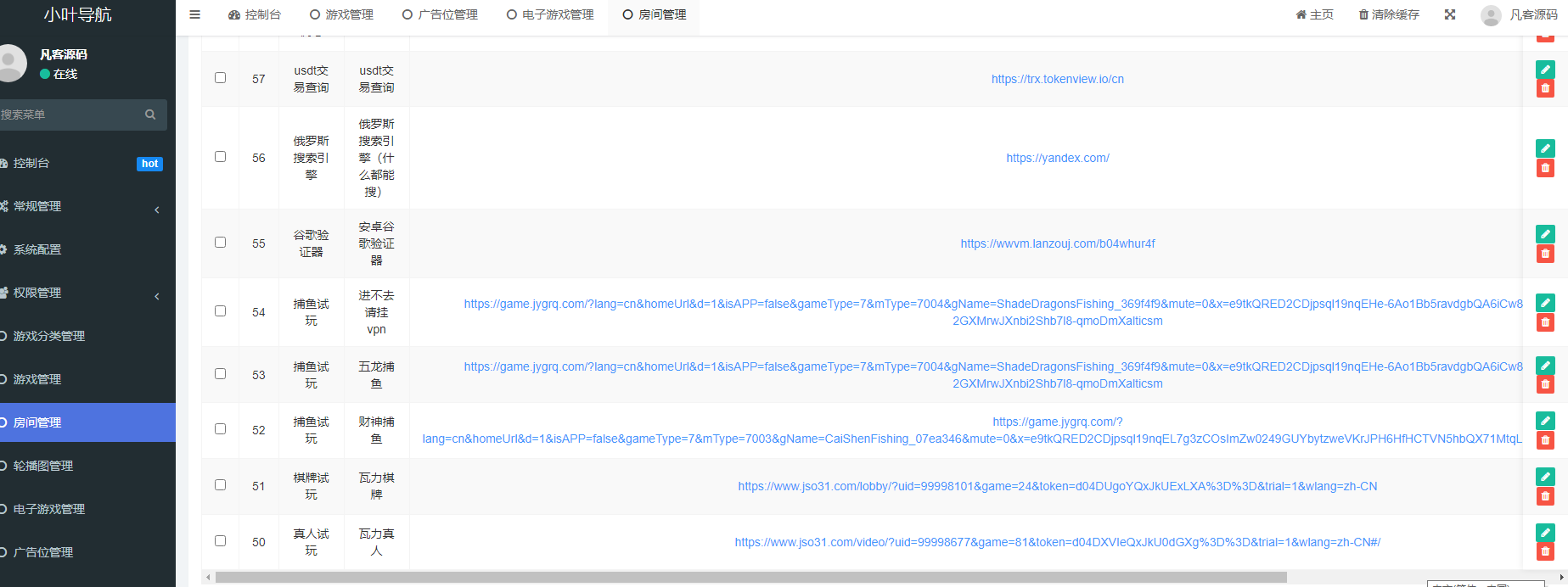Open the 凡客源码 user dropdown

1520,14
